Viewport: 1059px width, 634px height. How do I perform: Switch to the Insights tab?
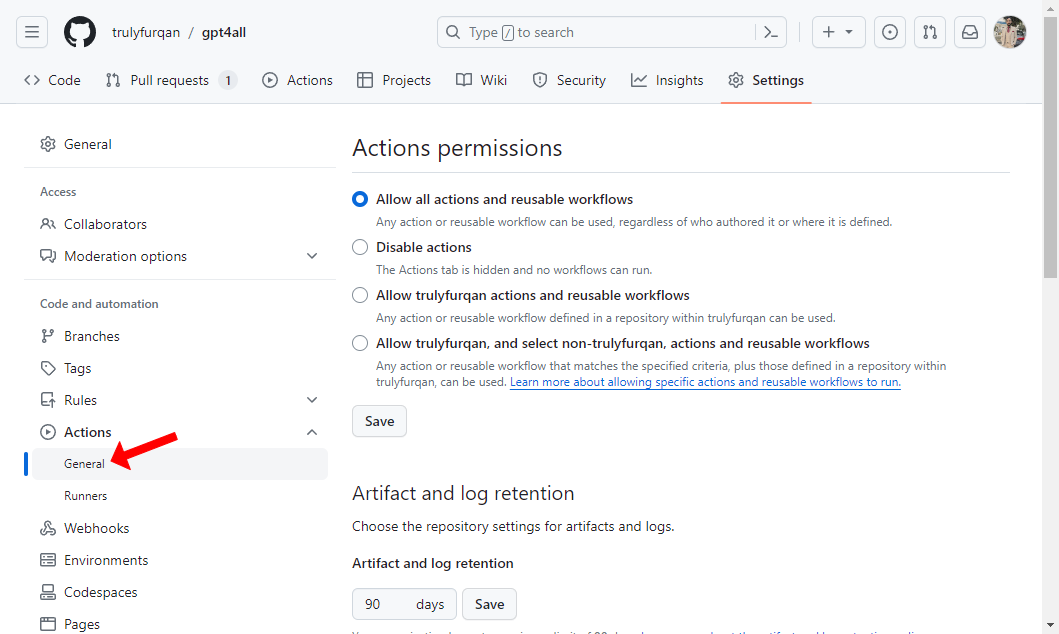pyautogui.click(x=667, y=80)
